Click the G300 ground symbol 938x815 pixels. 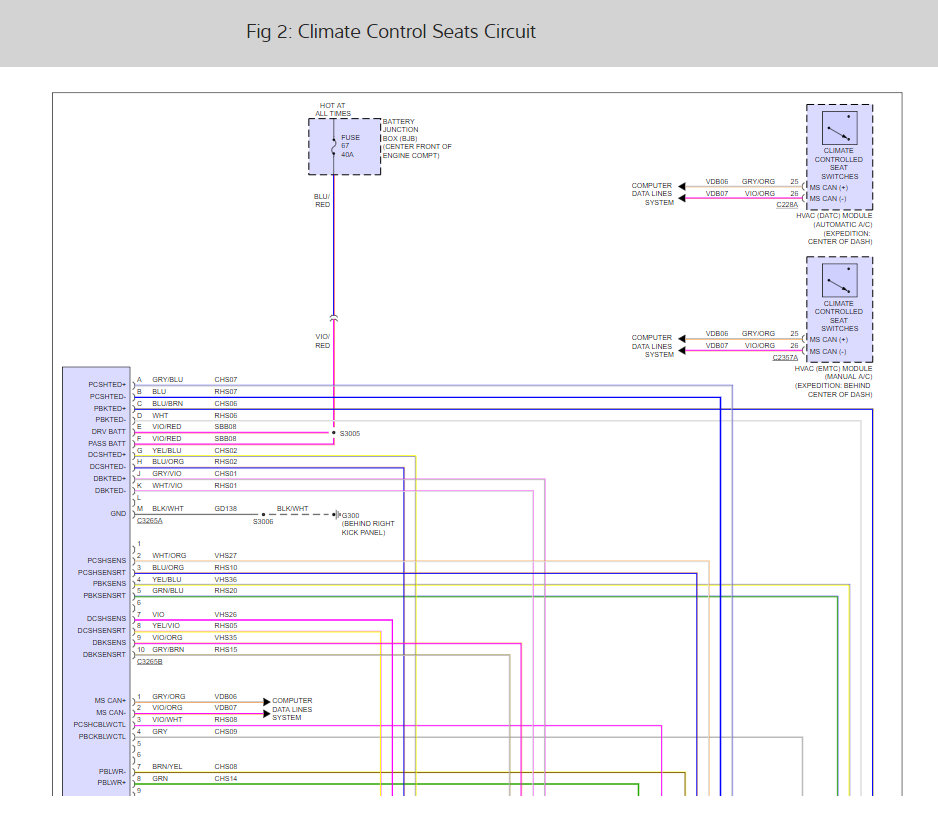point(337,515)
